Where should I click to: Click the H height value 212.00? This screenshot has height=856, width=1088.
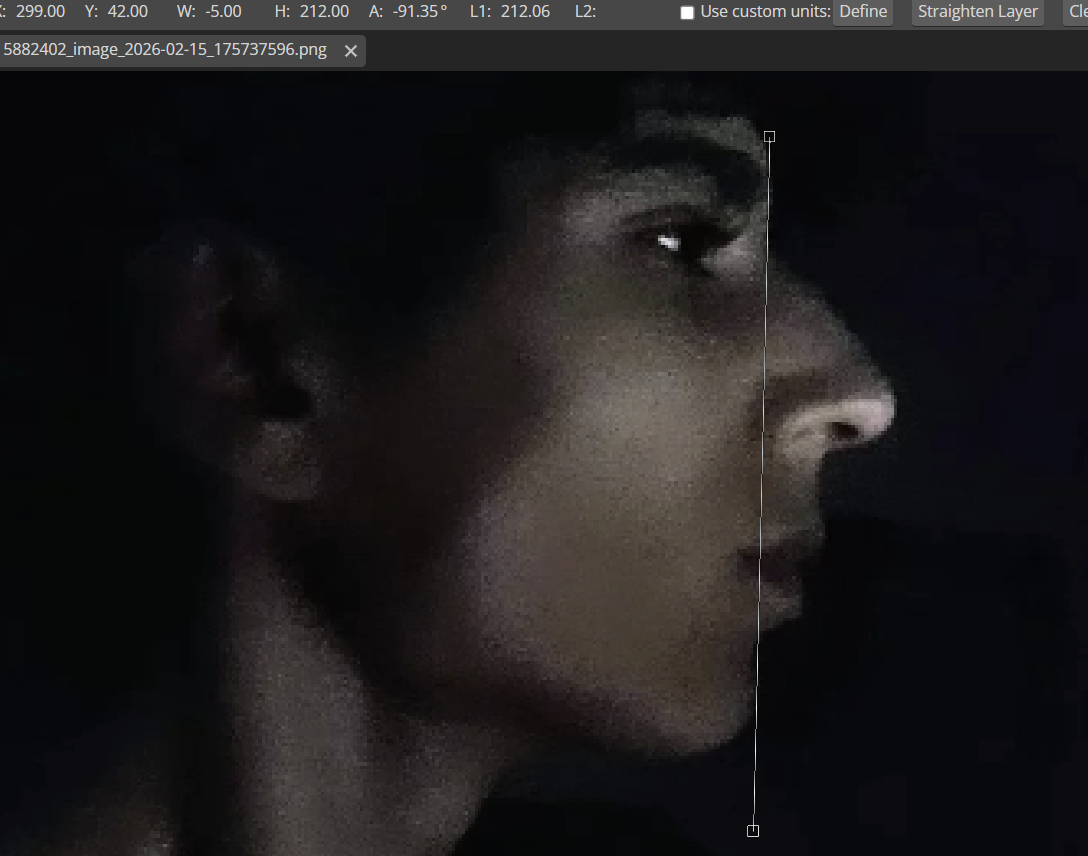[x=324, y=12]
